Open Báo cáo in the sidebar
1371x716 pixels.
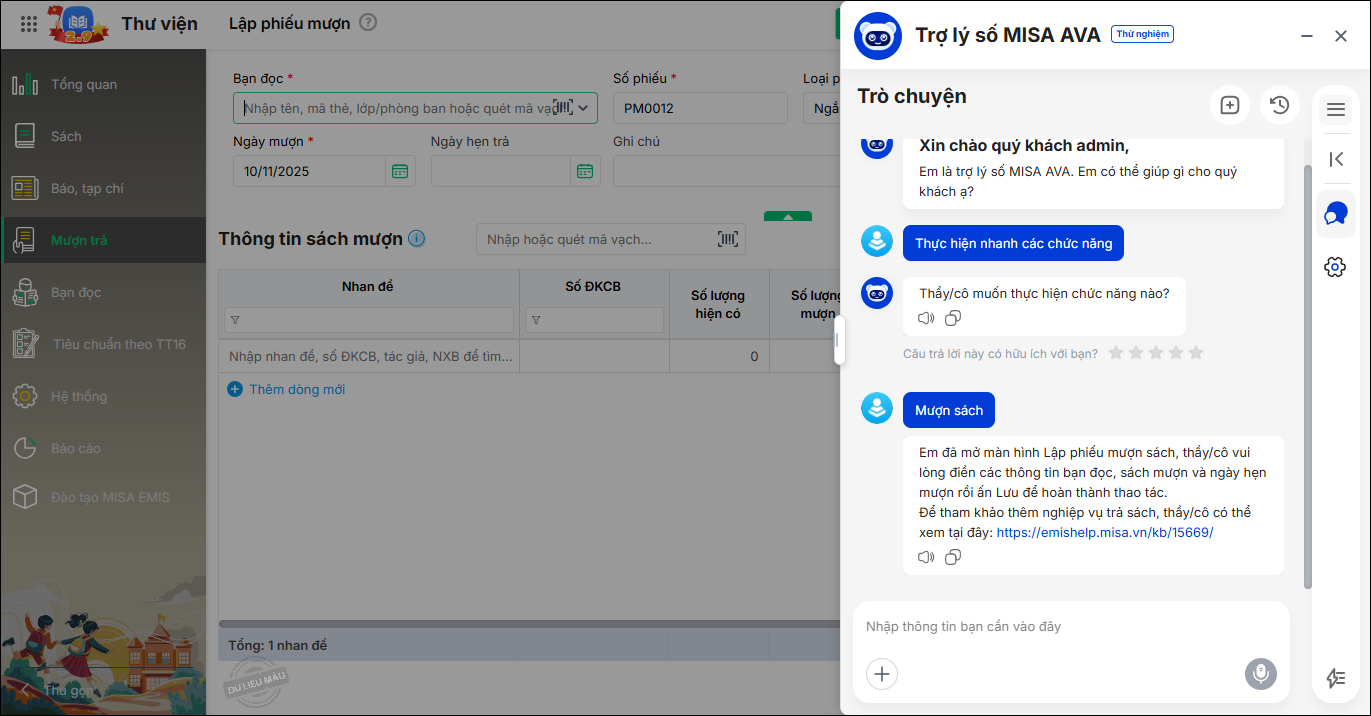click(103, 448)
